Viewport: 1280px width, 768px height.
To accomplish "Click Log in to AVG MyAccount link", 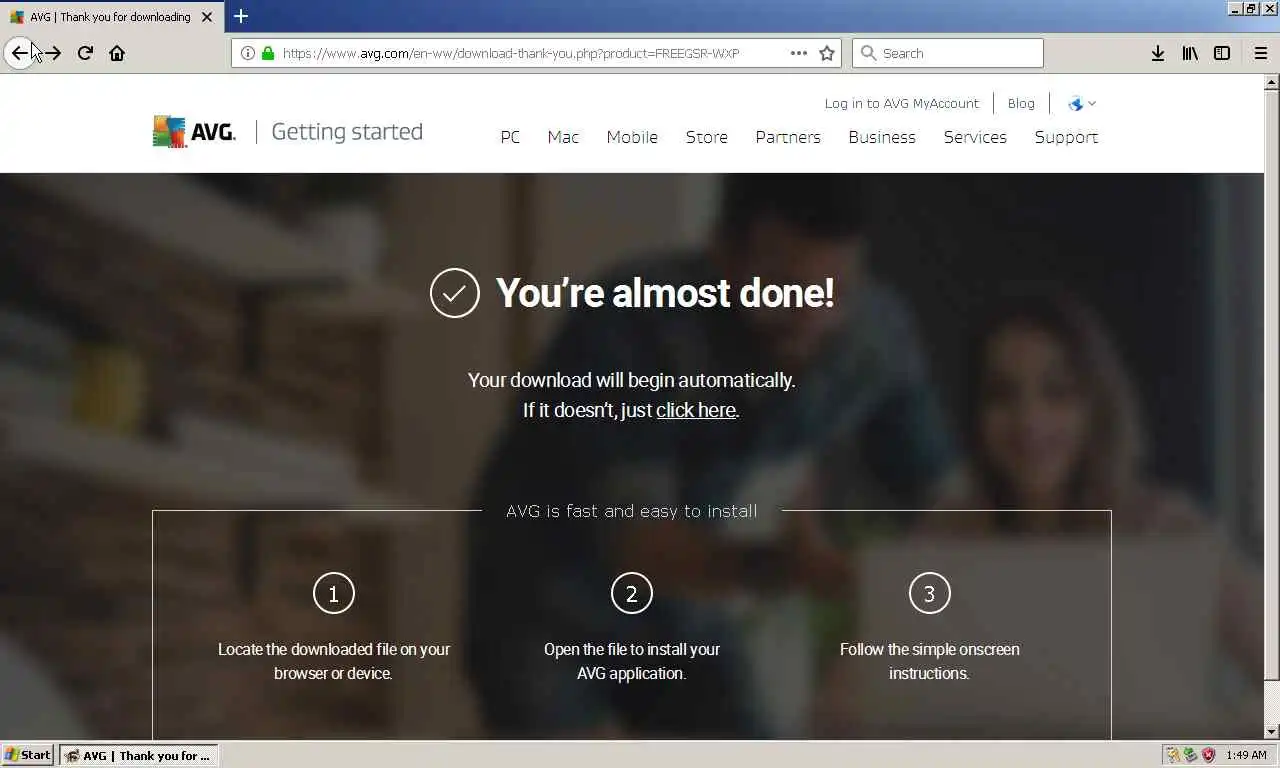I will pos(902,103).
